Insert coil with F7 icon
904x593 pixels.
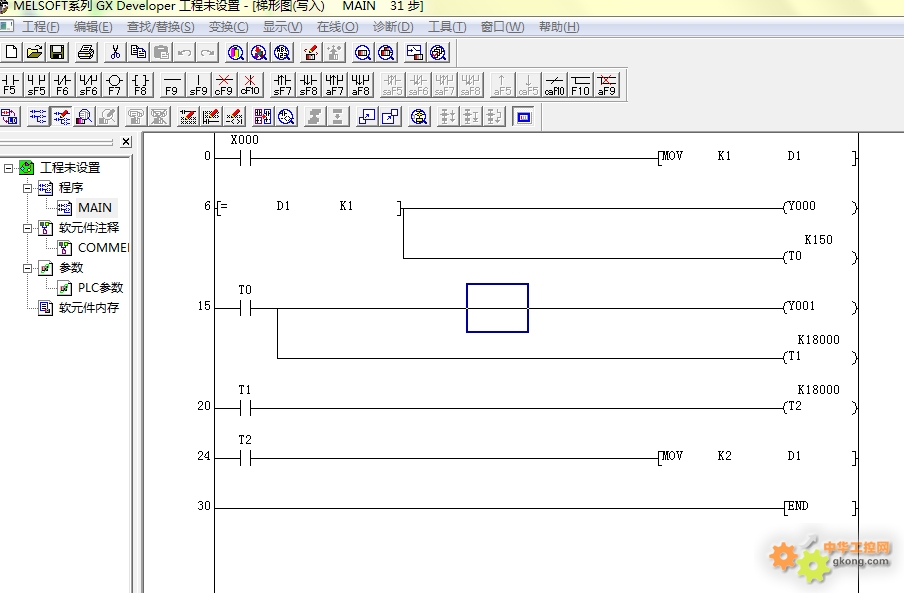pyautogui.click(x=114, y=85)
